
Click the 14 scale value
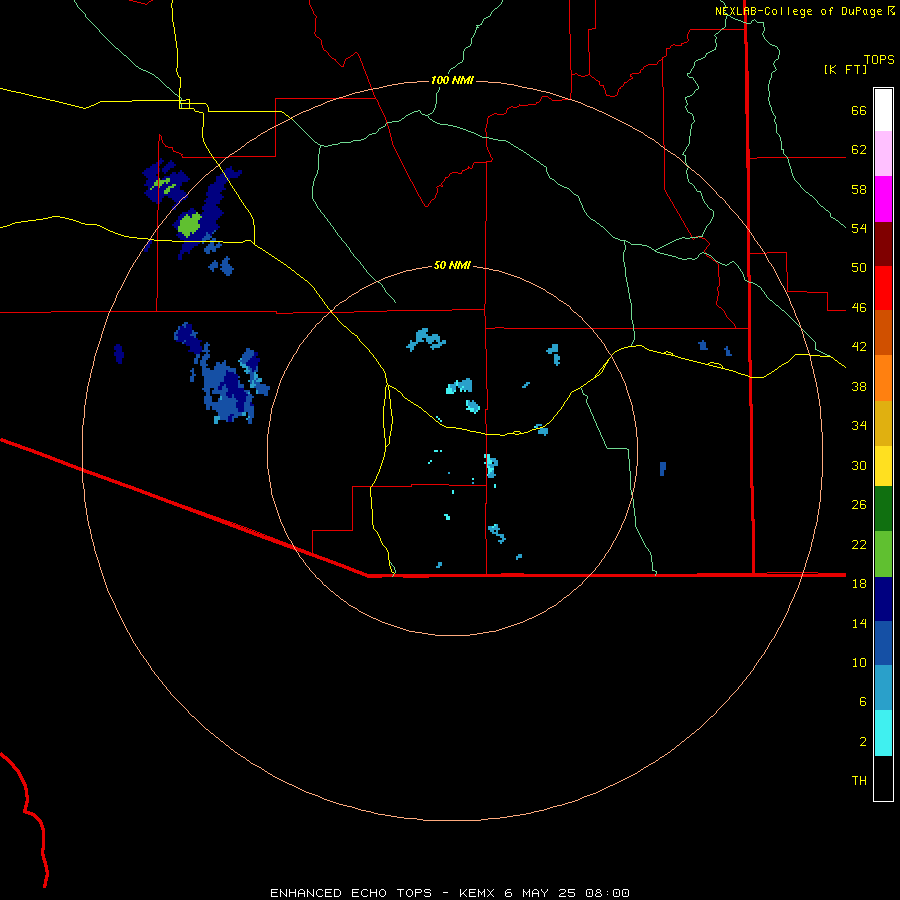click(x=859, y=623)
